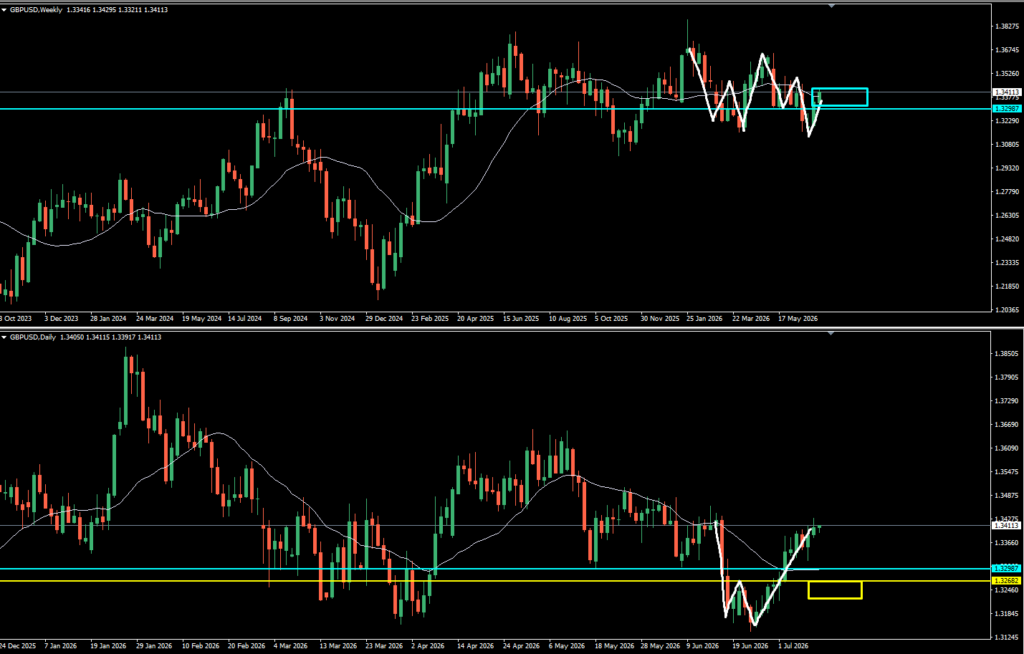Click the 1.34875 price on Daily scale
The height and width of the screenshot is (654, 1024).
coord(1006,495)
